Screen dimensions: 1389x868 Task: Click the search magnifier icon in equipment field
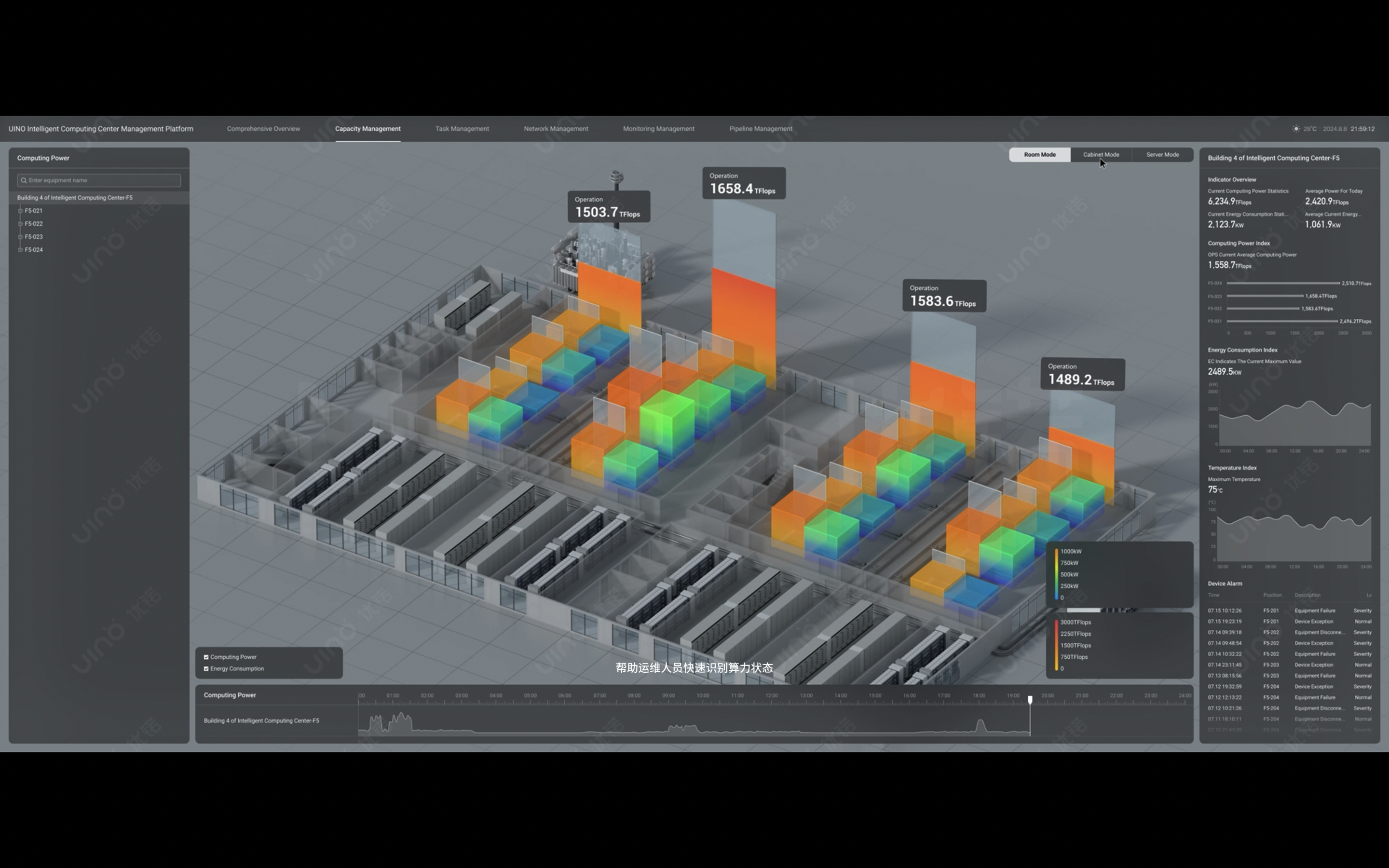pos(24,180)
